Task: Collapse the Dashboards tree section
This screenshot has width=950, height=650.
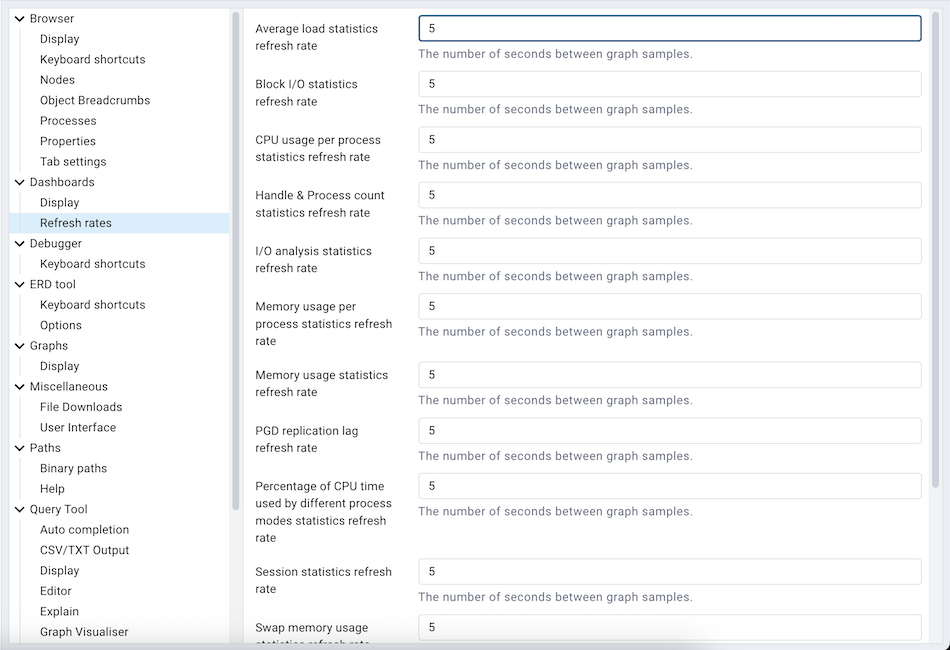Action: (18, 182)
